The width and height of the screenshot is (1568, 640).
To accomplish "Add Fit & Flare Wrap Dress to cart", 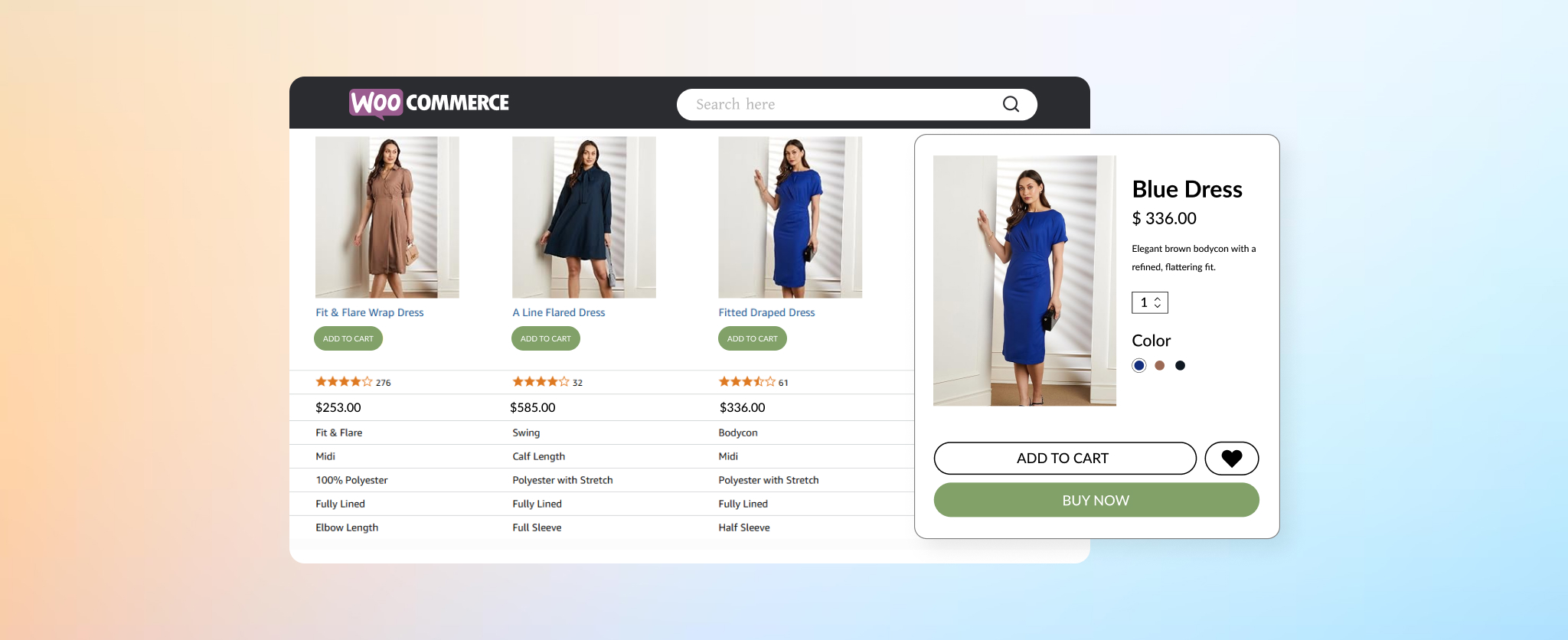I will point(348,338).
